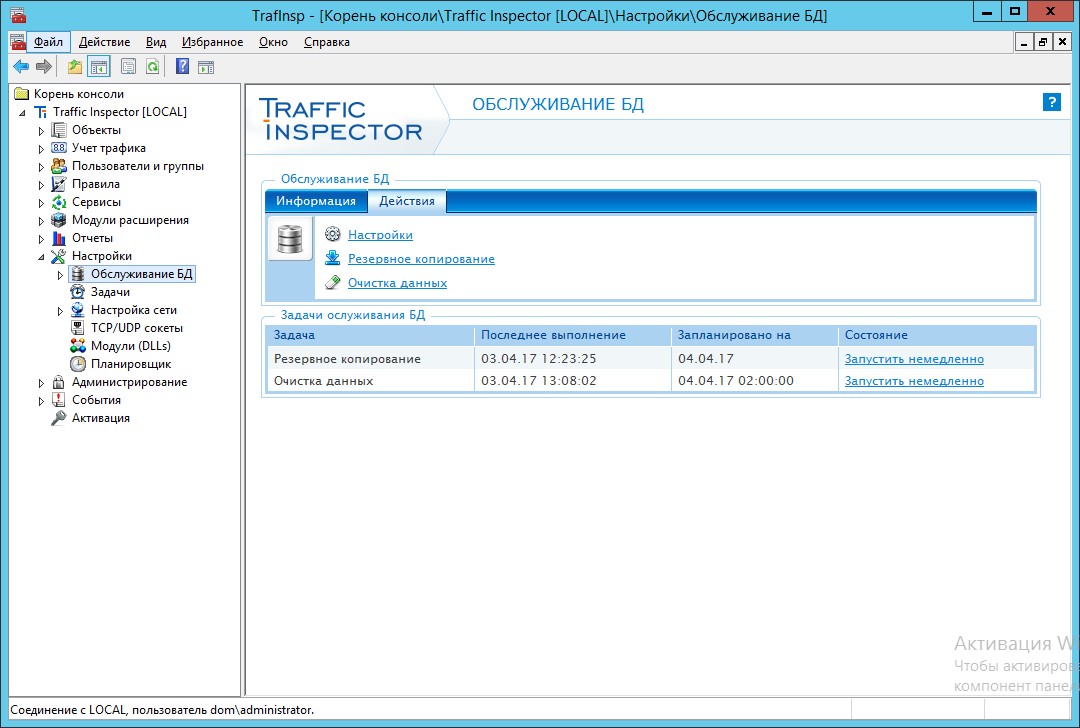Viewport: 1080px width, 728px height.
Task: Expand the Учет трафика node
Action: [x=41, y=148]
